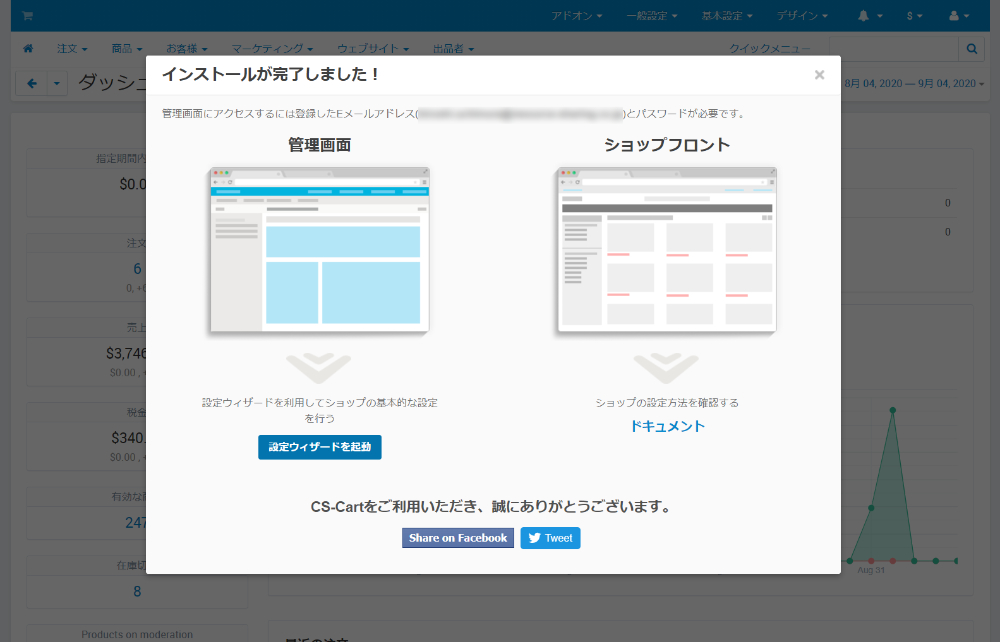Open the date range selector
1000x642 pixels.
click(x=914, y=84)
